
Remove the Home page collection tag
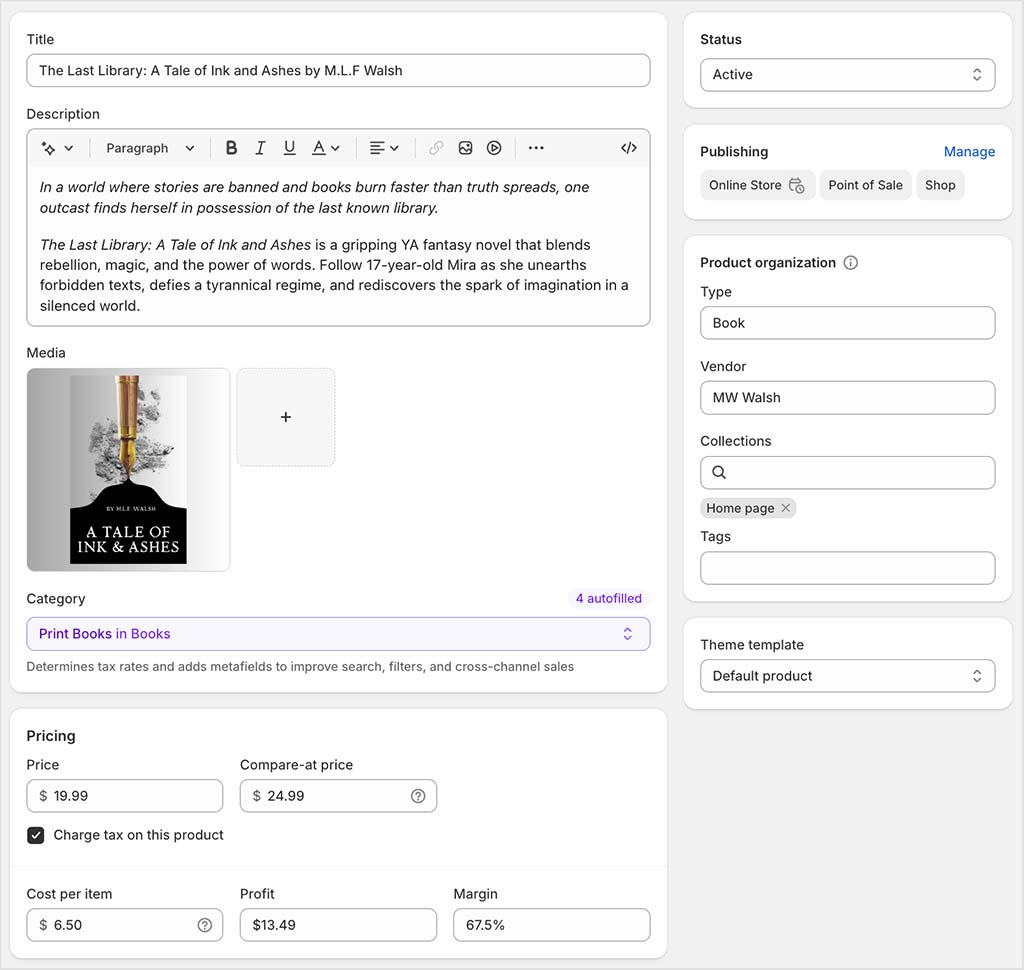coord(786,508)
